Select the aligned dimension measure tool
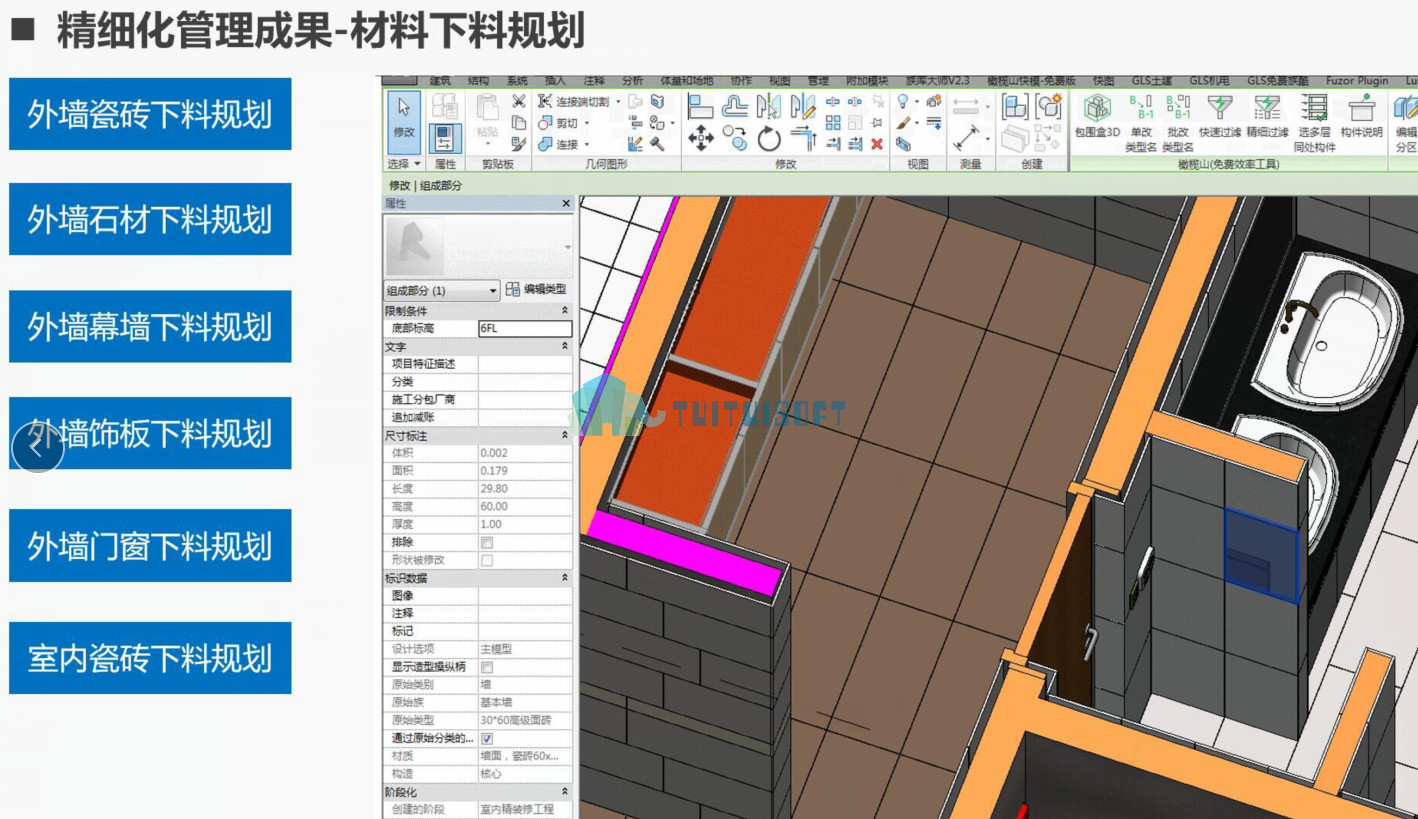Viewport: 1418px width, 819px height. coord(964,138)
